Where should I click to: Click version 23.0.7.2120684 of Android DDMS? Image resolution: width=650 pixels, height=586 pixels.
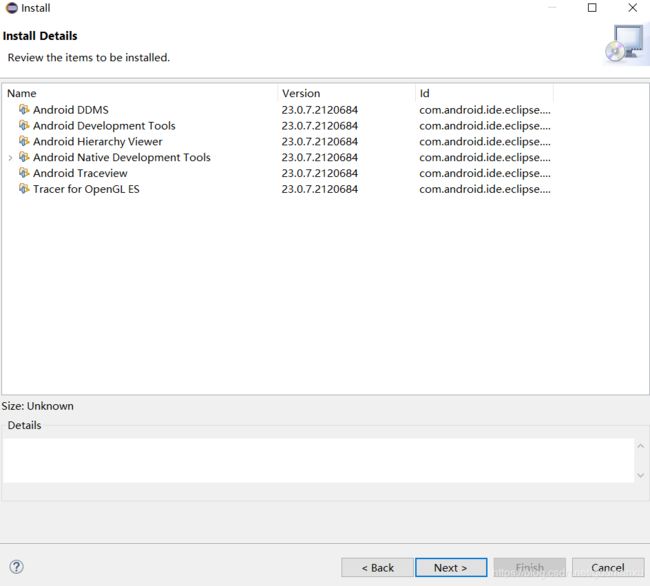point(320,110)
